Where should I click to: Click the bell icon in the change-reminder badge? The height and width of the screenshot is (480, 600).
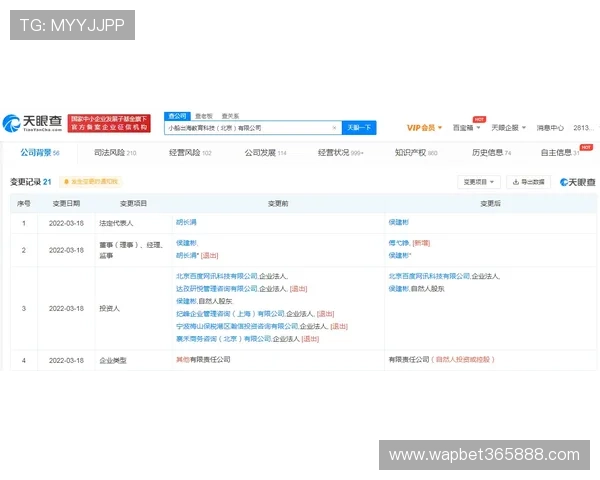coord(66,182)
